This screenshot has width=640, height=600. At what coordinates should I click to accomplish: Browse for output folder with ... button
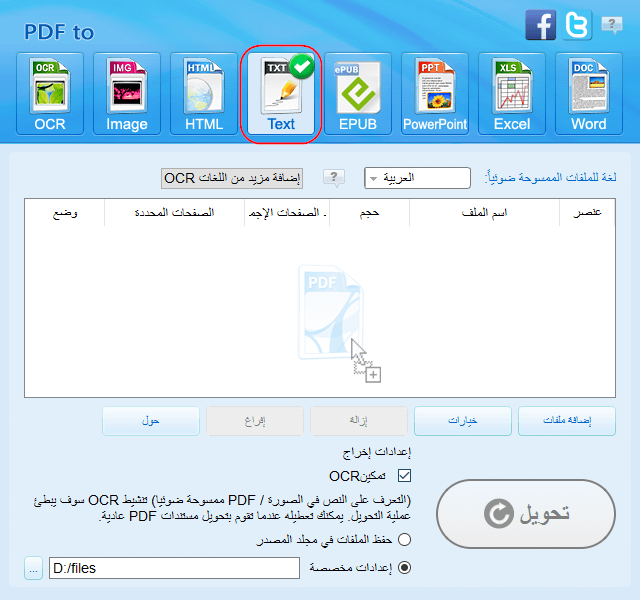[x=33, y=568]
